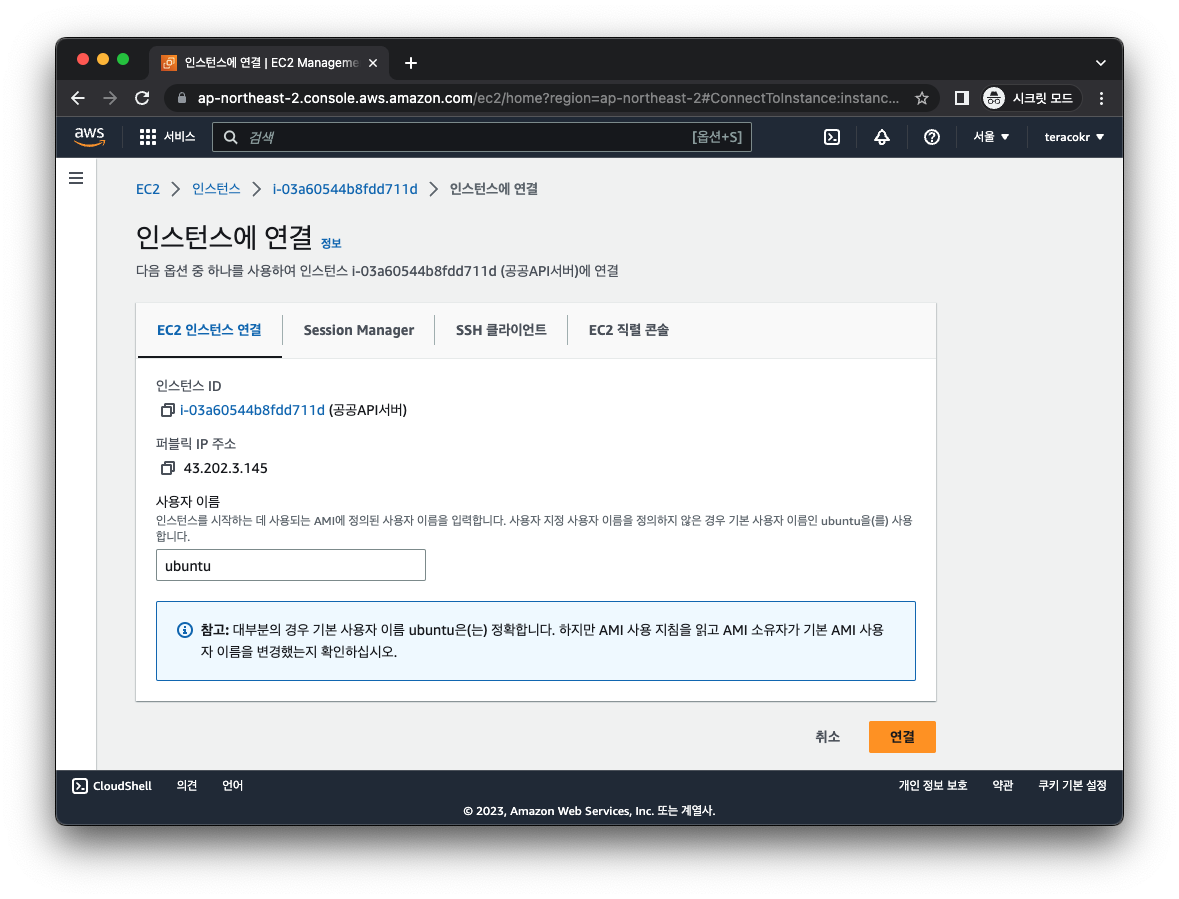Toggle the browser side panel icon
Screen dimensions: 1179x899
[x=962, y=98]
